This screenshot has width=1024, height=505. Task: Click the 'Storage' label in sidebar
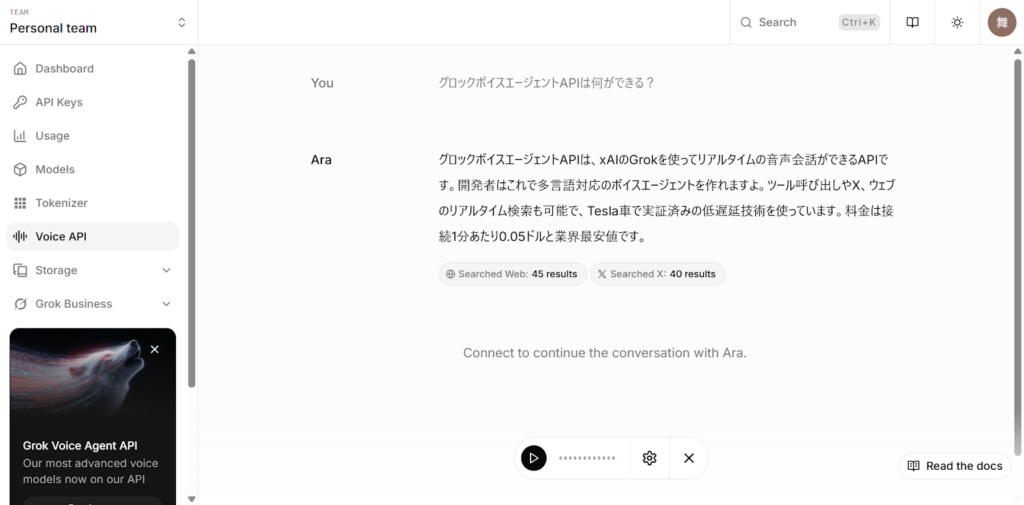click(x=56, y=270)
